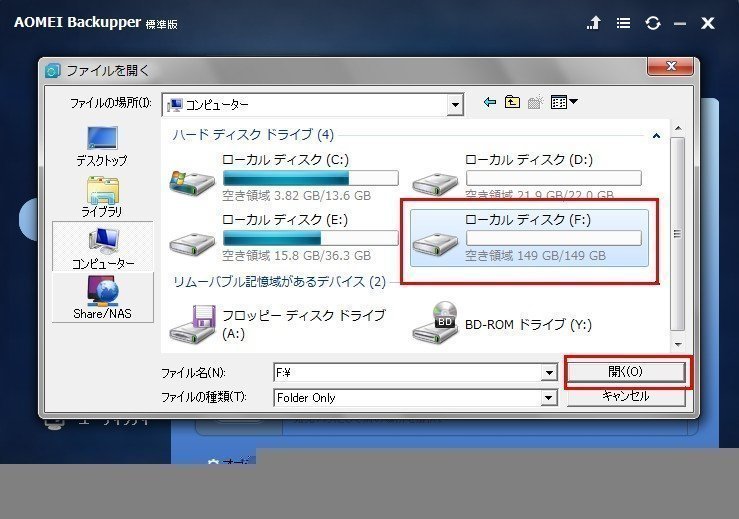Expand the ファイルの場所 location dropdown
Viewport: 739px width, 519px height.
(x=455, y=105)
